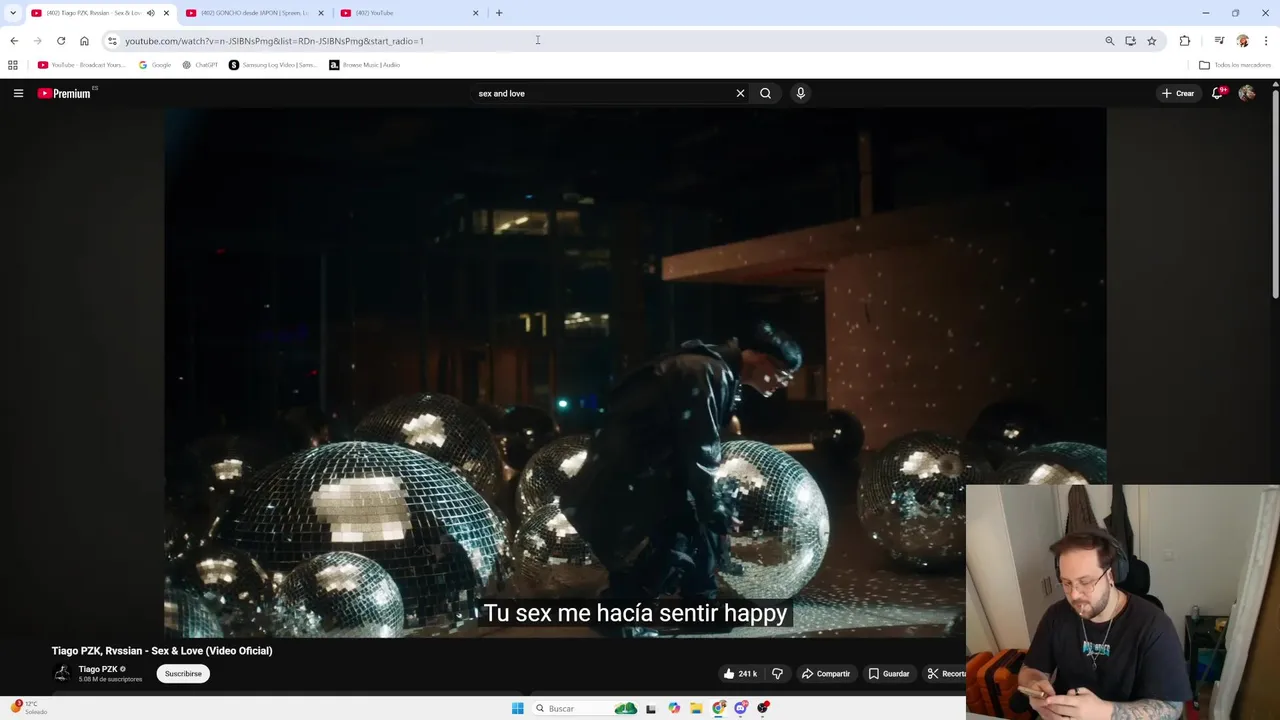1280x720 pixels.
Task: Start voice search with microphone
Action: (x=800, y=93)
